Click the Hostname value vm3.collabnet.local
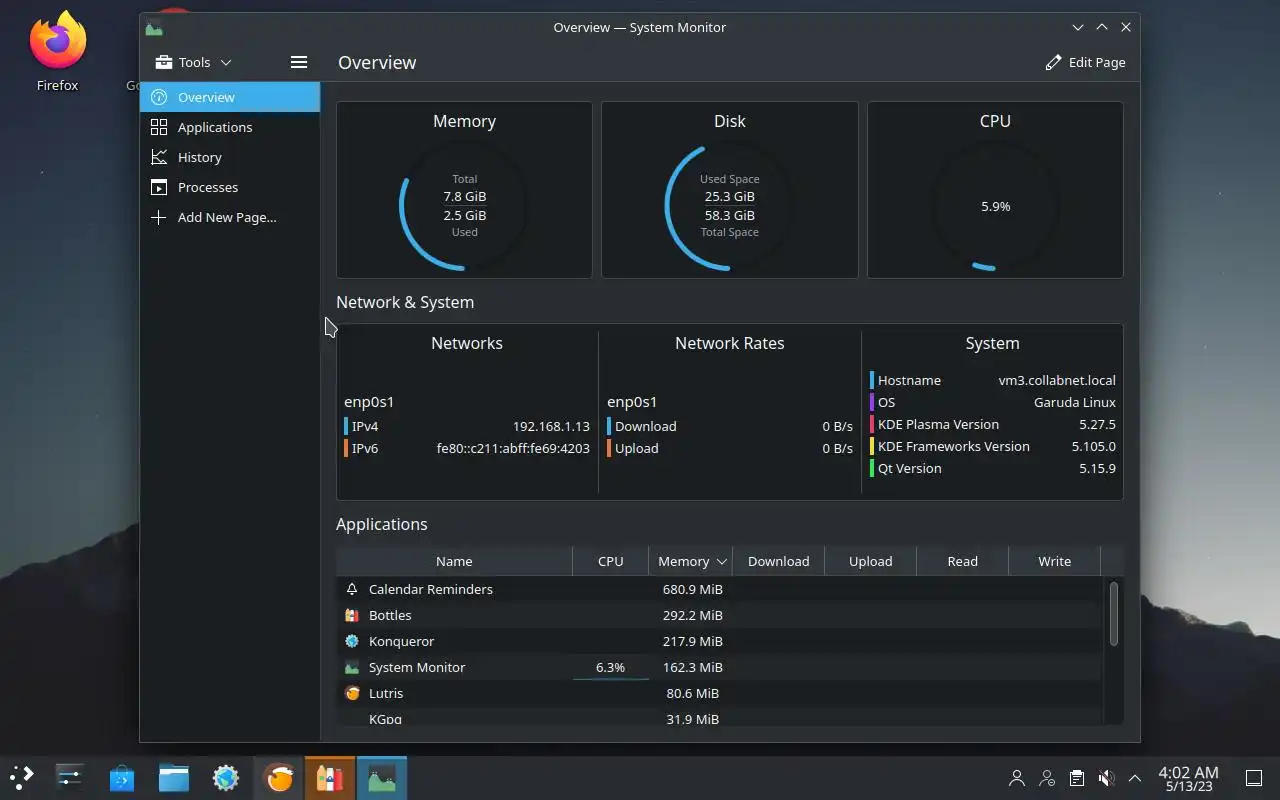This screenshot has height=800, width=1280. tap(1057, 380)
